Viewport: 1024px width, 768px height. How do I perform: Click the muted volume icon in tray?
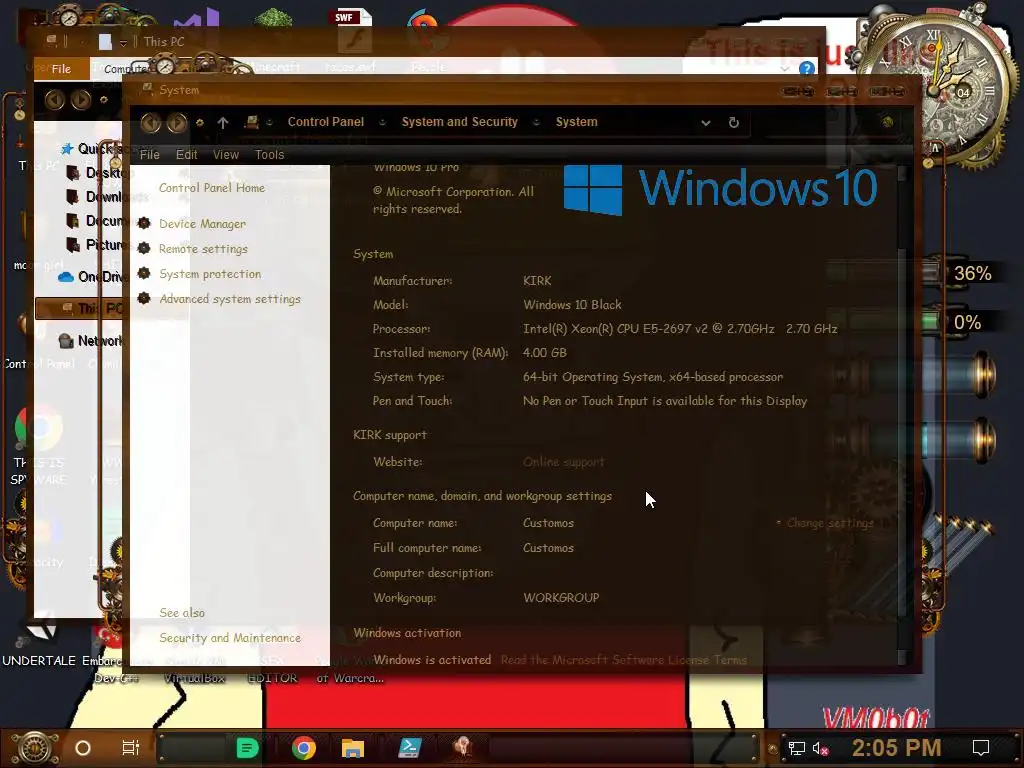coord(820,748)
